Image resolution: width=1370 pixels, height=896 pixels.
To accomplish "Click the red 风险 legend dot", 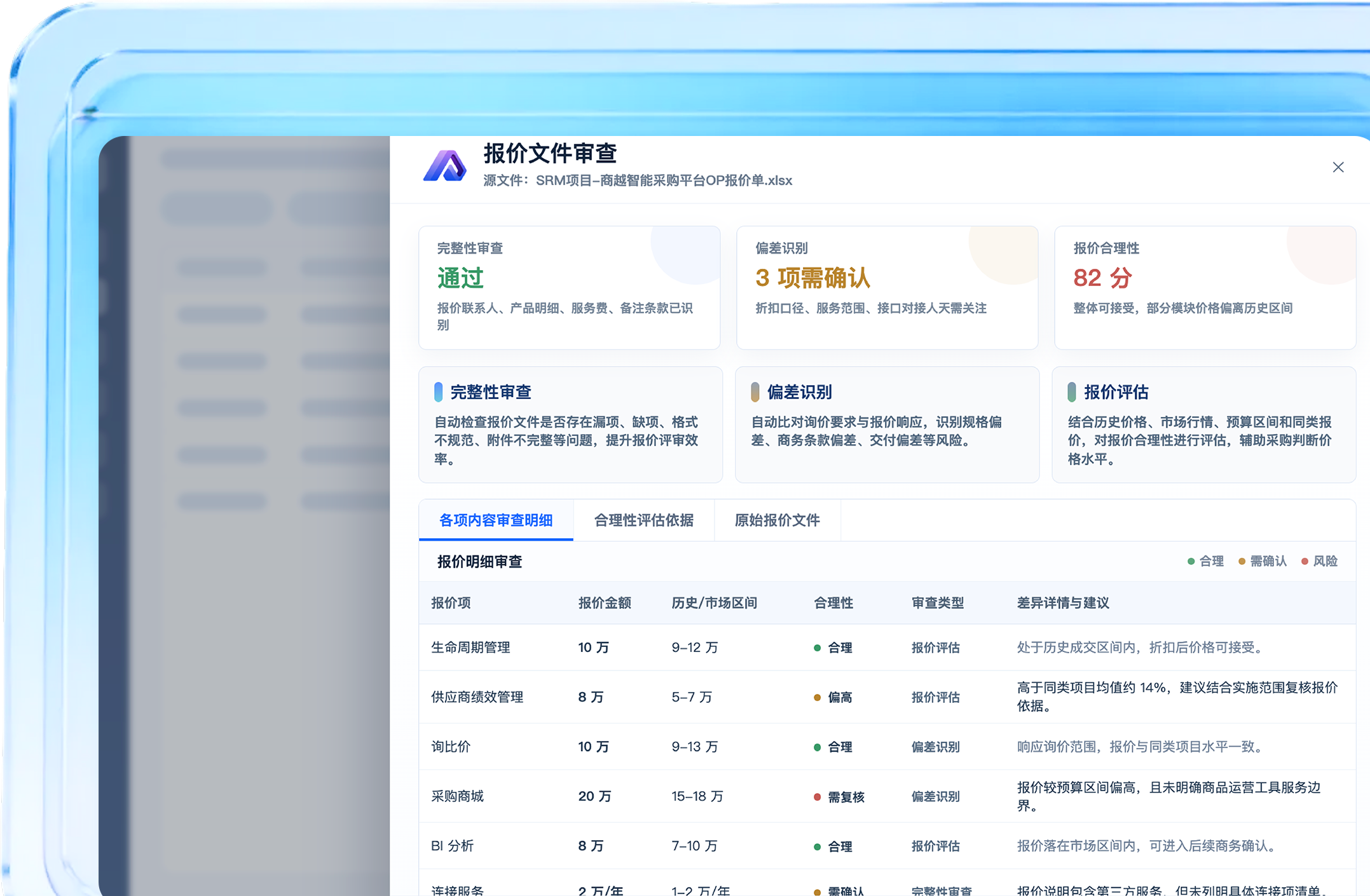I will click(1305, 561).
